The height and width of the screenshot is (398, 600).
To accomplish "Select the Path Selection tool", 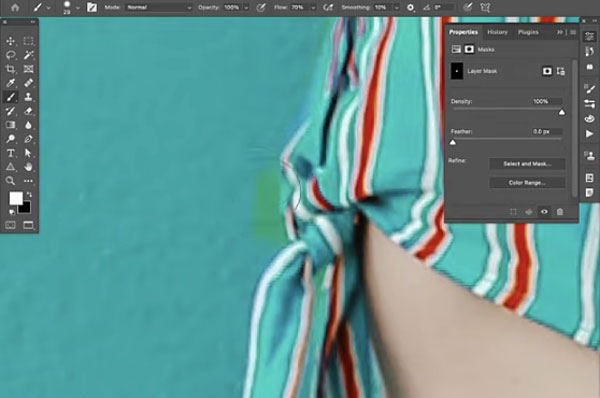I will (28, 153).
